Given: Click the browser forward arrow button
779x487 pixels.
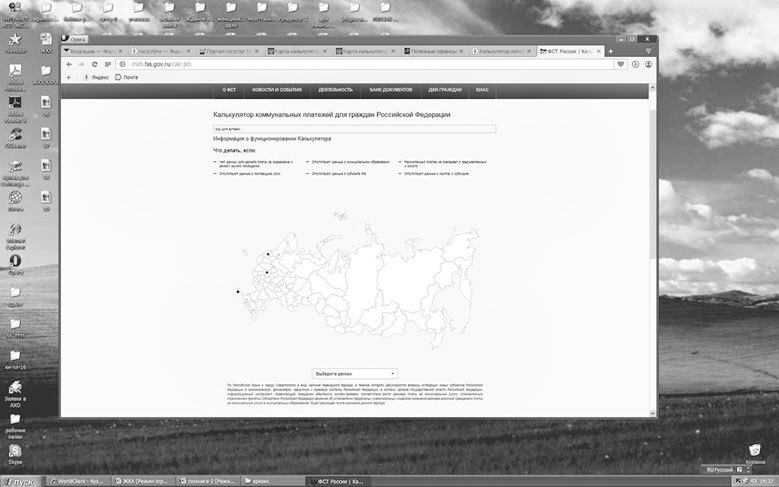Looking at the screenshot, I should pyautogui.click(x=81, y=64).
